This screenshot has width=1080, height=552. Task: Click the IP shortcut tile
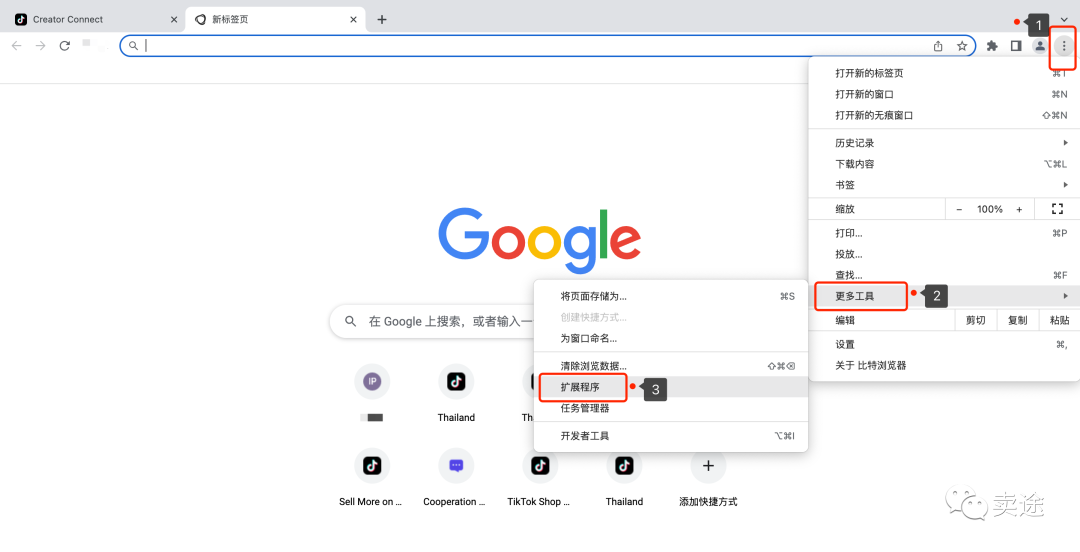[372, 381]
